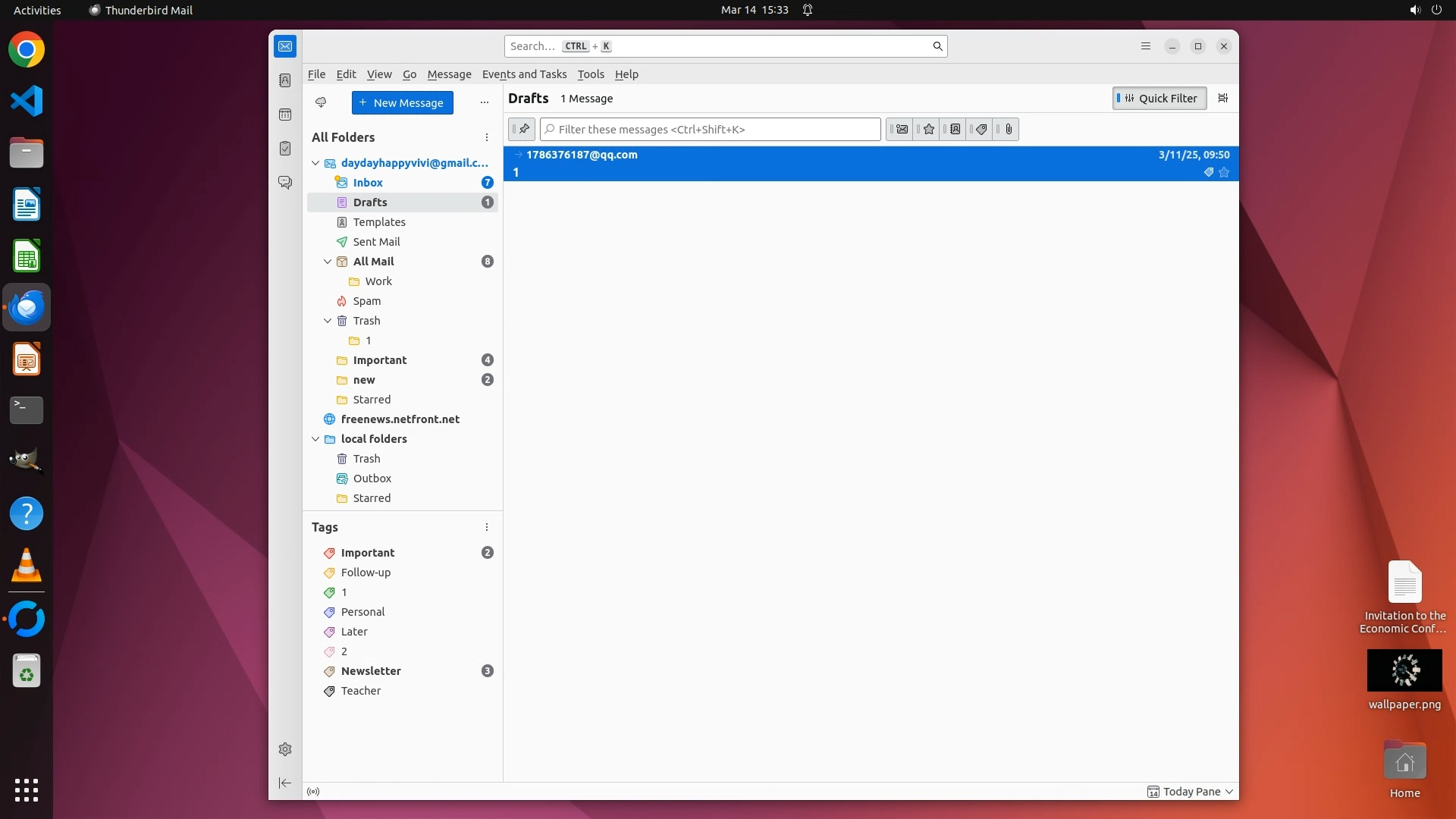Click the message list display options icon
This screenshot has height=819, width=1456.
point(1222,98)
